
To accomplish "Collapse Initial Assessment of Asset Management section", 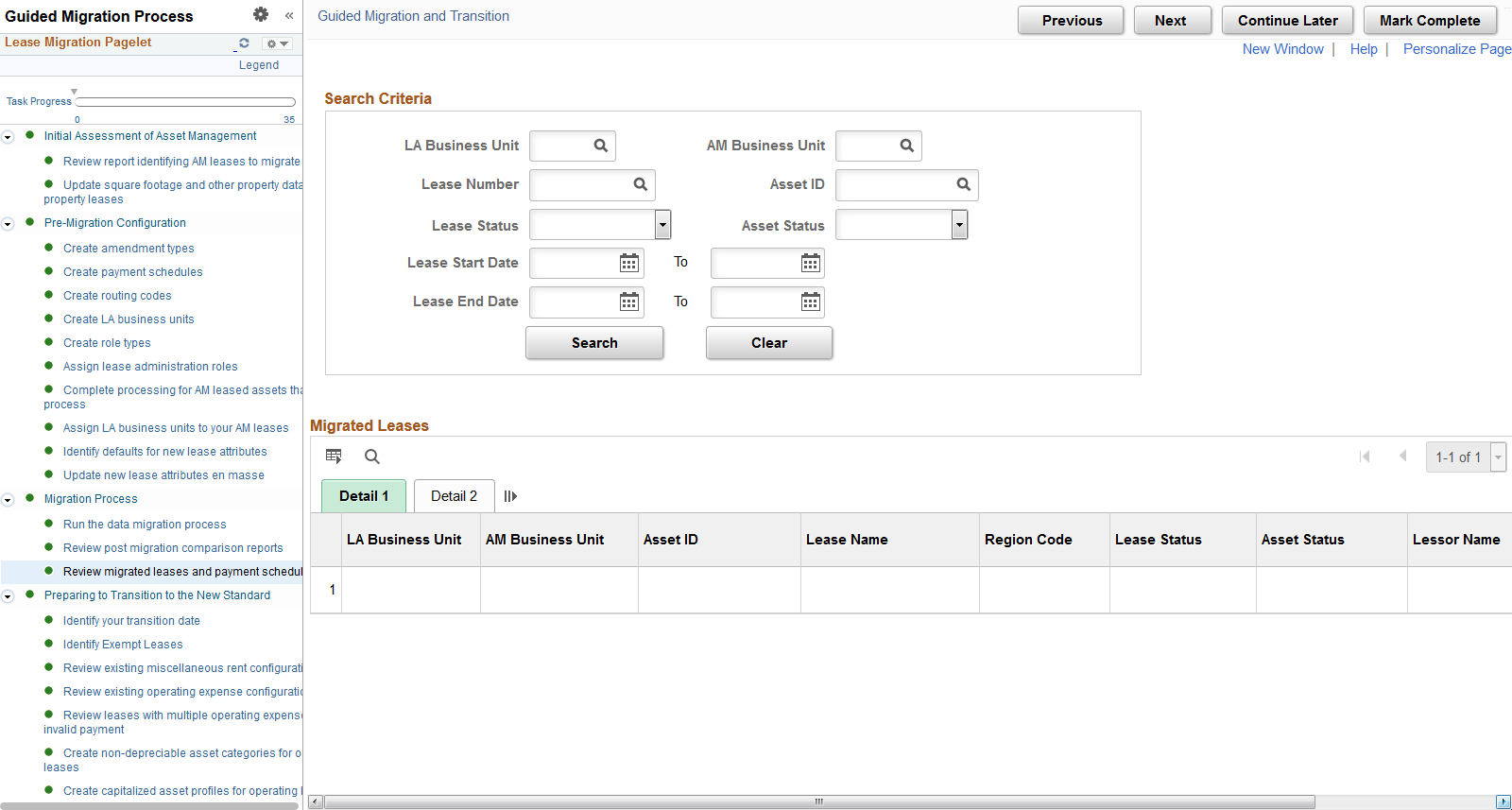I will (x=8, y=137).
